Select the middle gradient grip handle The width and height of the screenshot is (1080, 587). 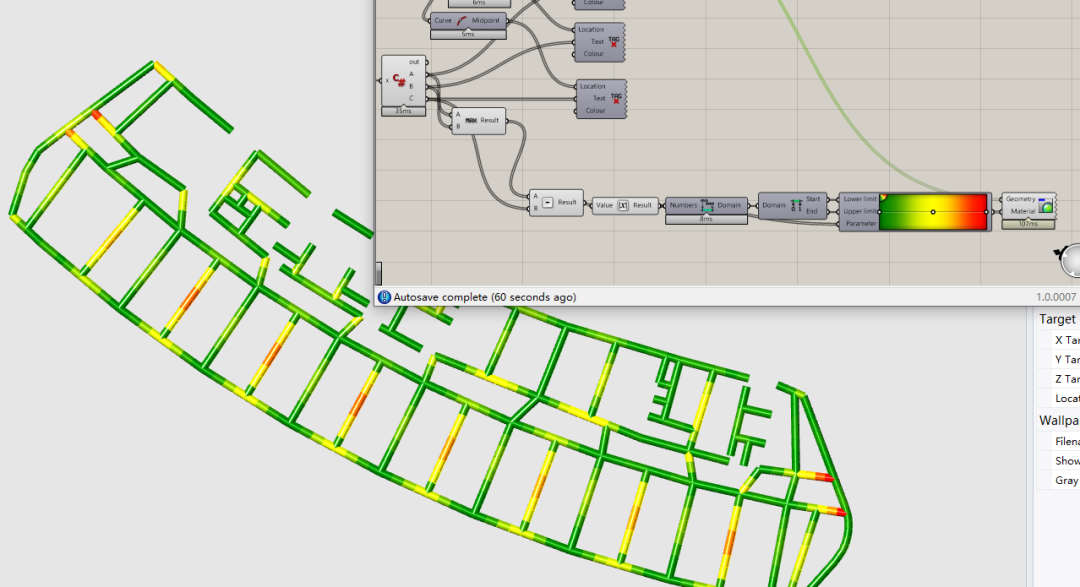point(933,212)
